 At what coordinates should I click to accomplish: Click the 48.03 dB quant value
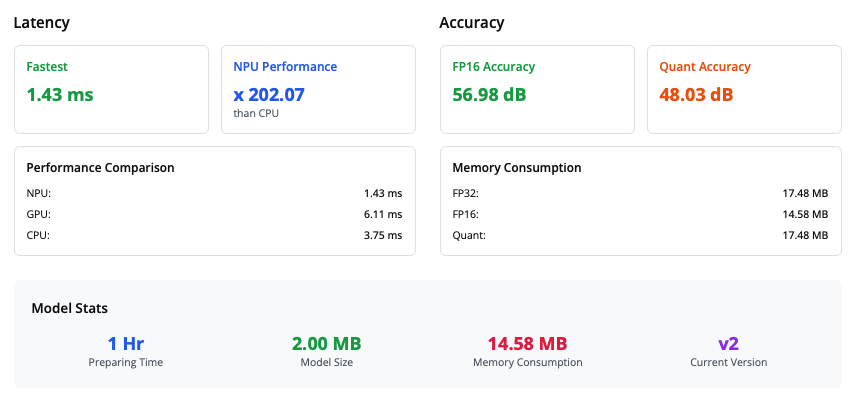[x=696, y=95]
